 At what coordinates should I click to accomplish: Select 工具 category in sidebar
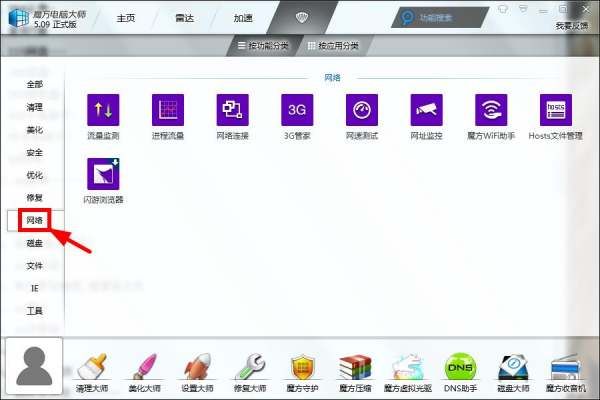coord(34,310)
